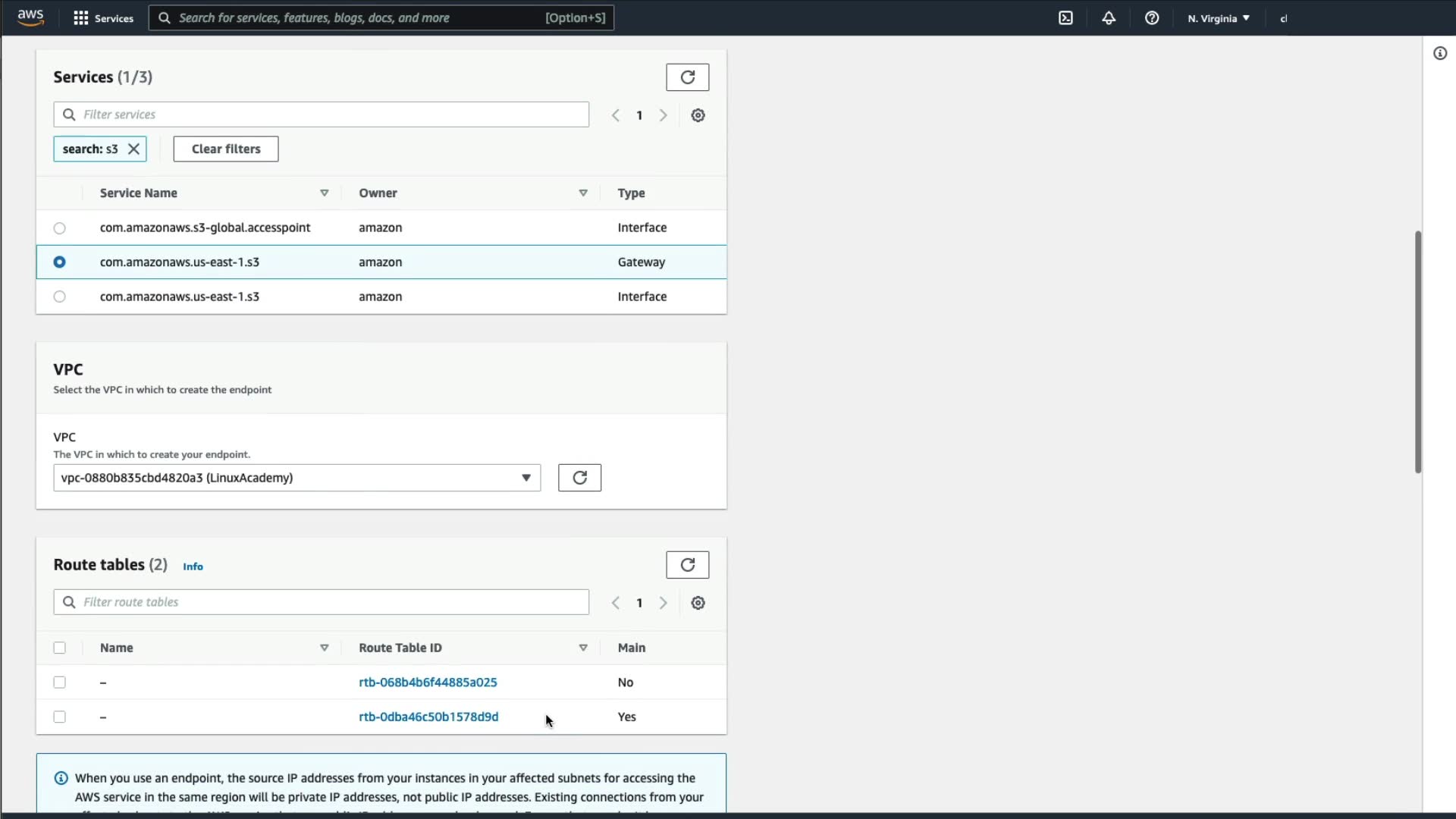Sort by Service Name column arrow
Viewport: 1456px width, 819px height.
pyautogui.click(x=324, y=193)
